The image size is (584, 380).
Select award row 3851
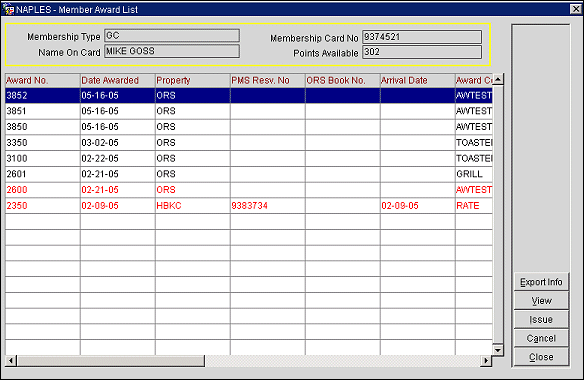point(249,111)
